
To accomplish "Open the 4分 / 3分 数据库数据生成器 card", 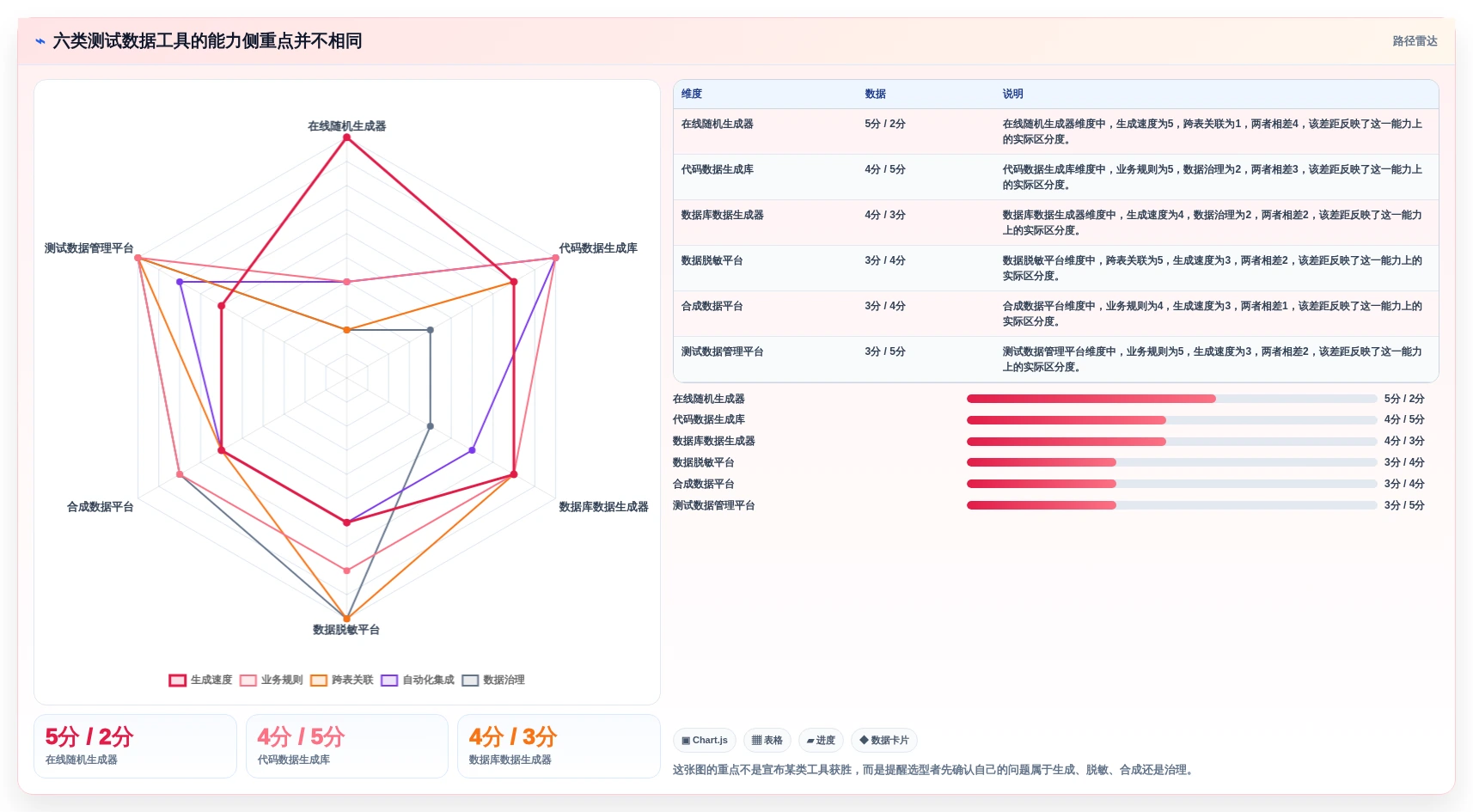I will (559, 746).
